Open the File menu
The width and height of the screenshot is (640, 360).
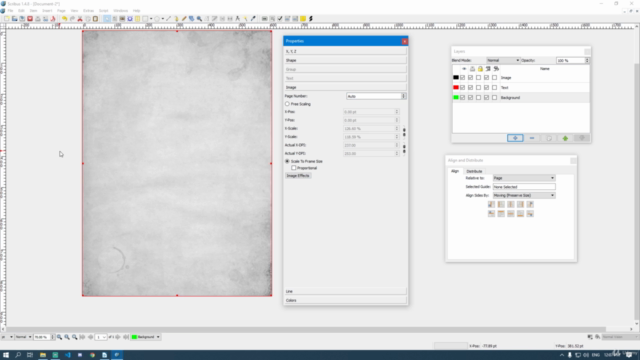click(10, 11)
